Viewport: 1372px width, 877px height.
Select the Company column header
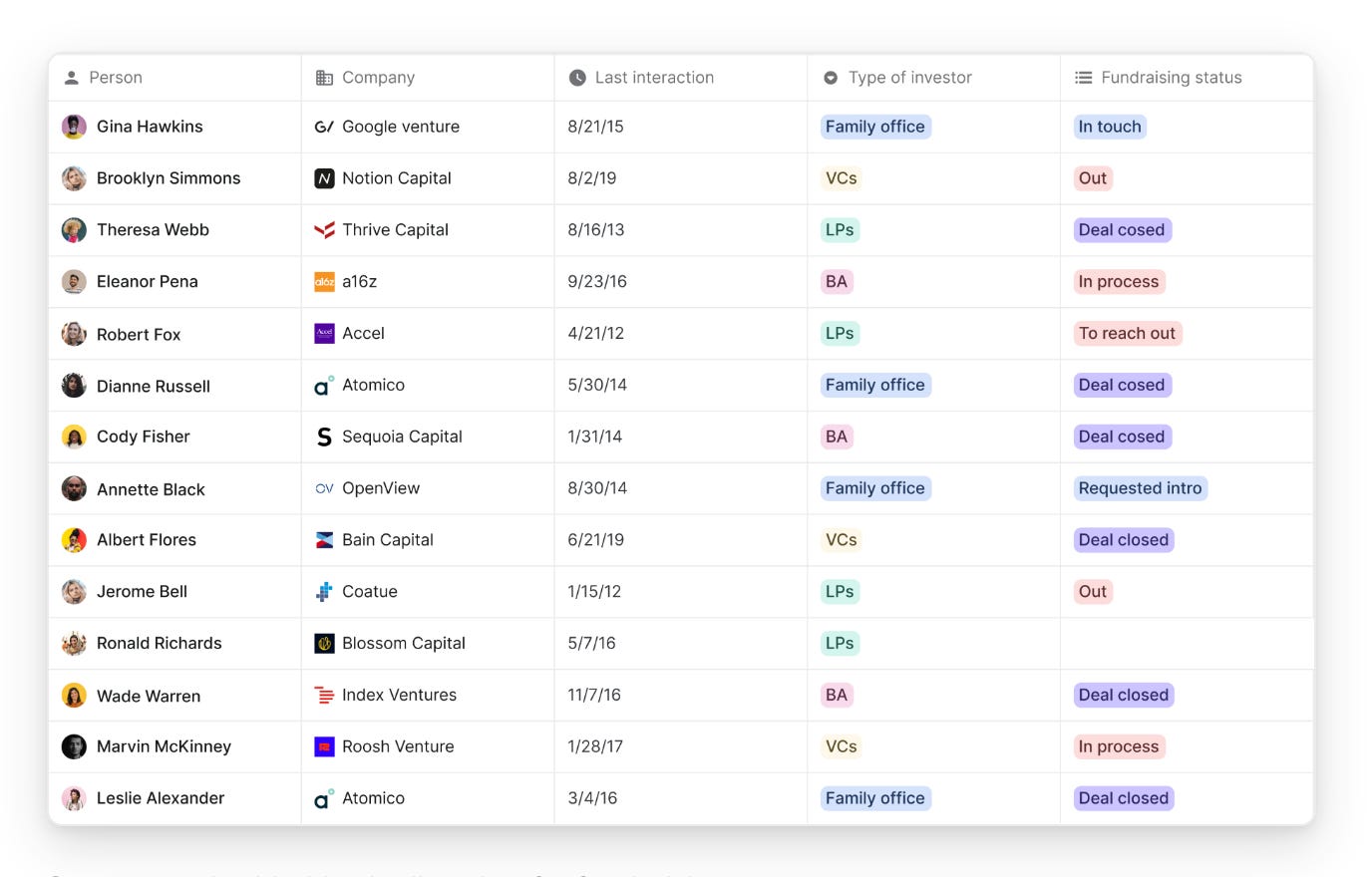(x=428, y=78)
